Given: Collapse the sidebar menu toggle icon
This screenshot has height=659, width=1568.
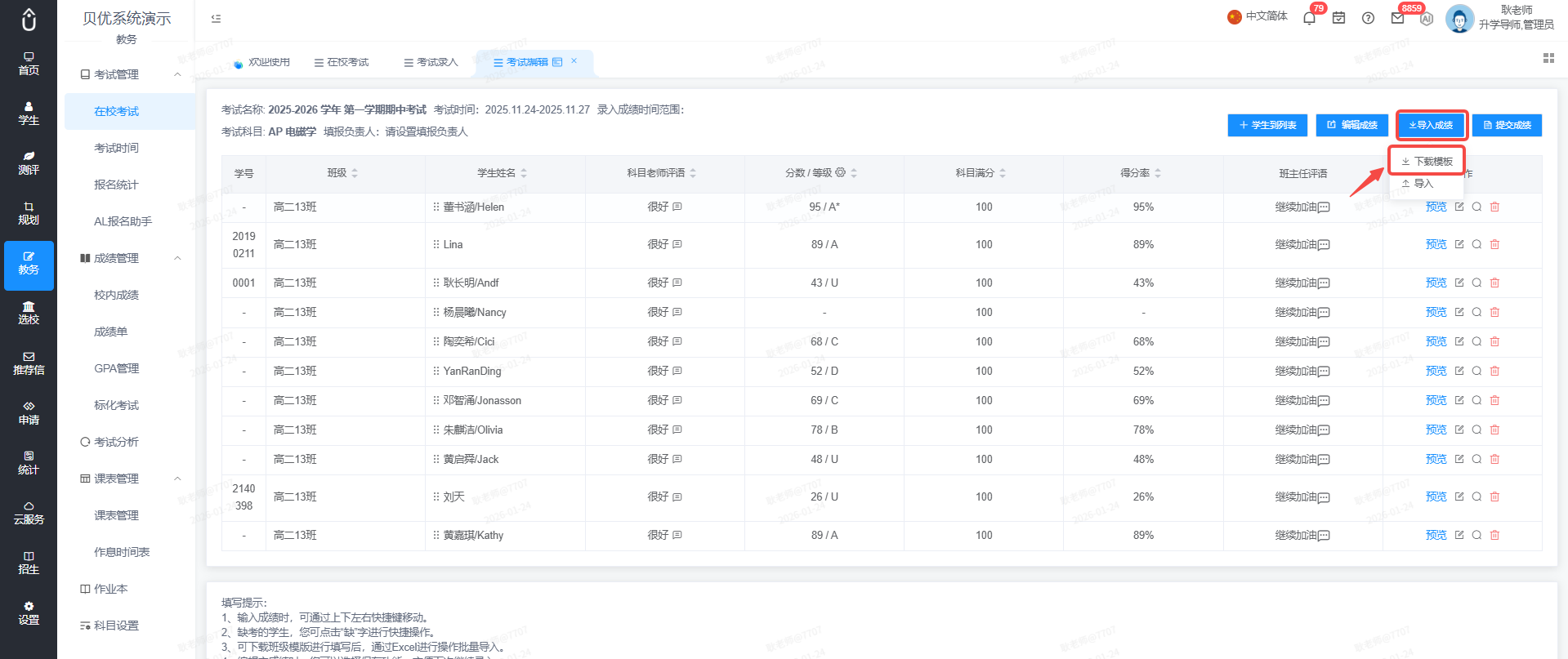Looking at the screenshot, I should [x=216, y=18].
